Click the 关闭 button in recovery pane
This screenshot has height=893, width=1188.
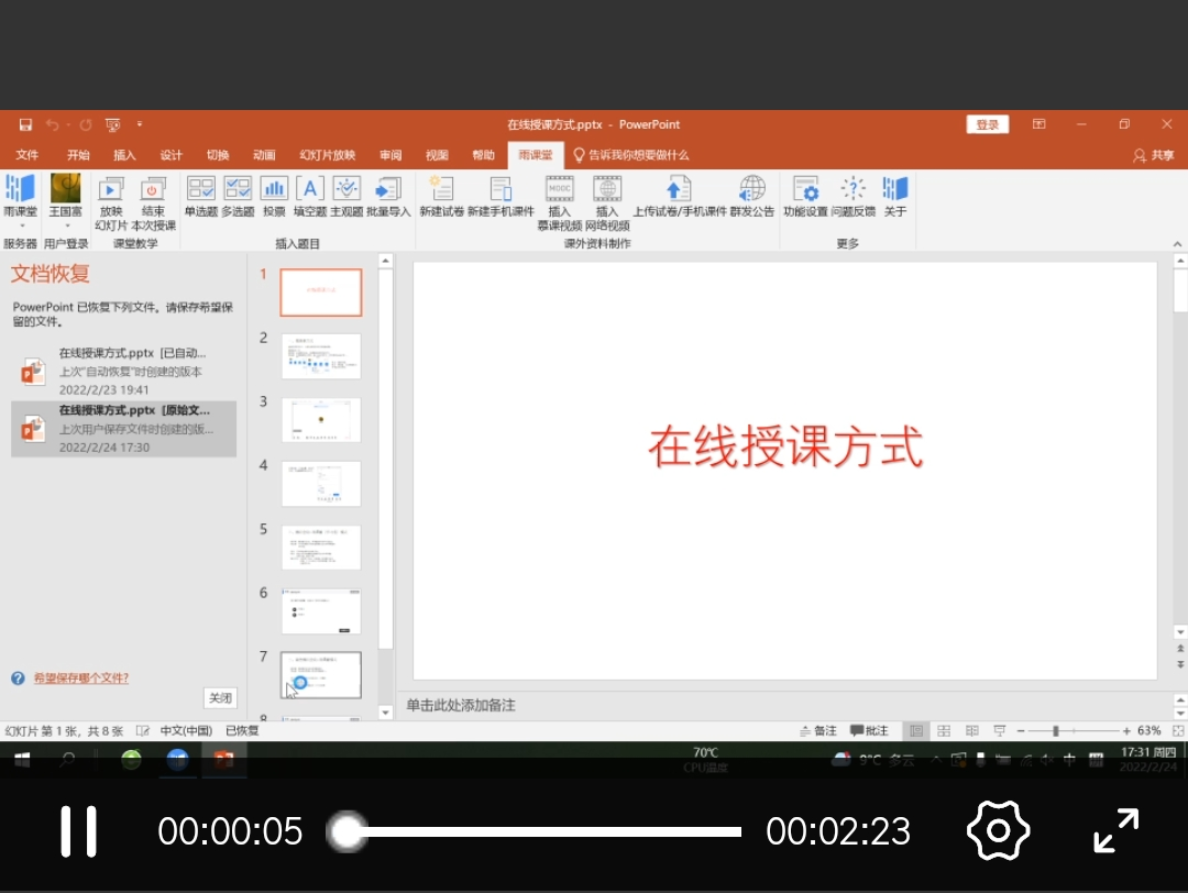point(220,698)
